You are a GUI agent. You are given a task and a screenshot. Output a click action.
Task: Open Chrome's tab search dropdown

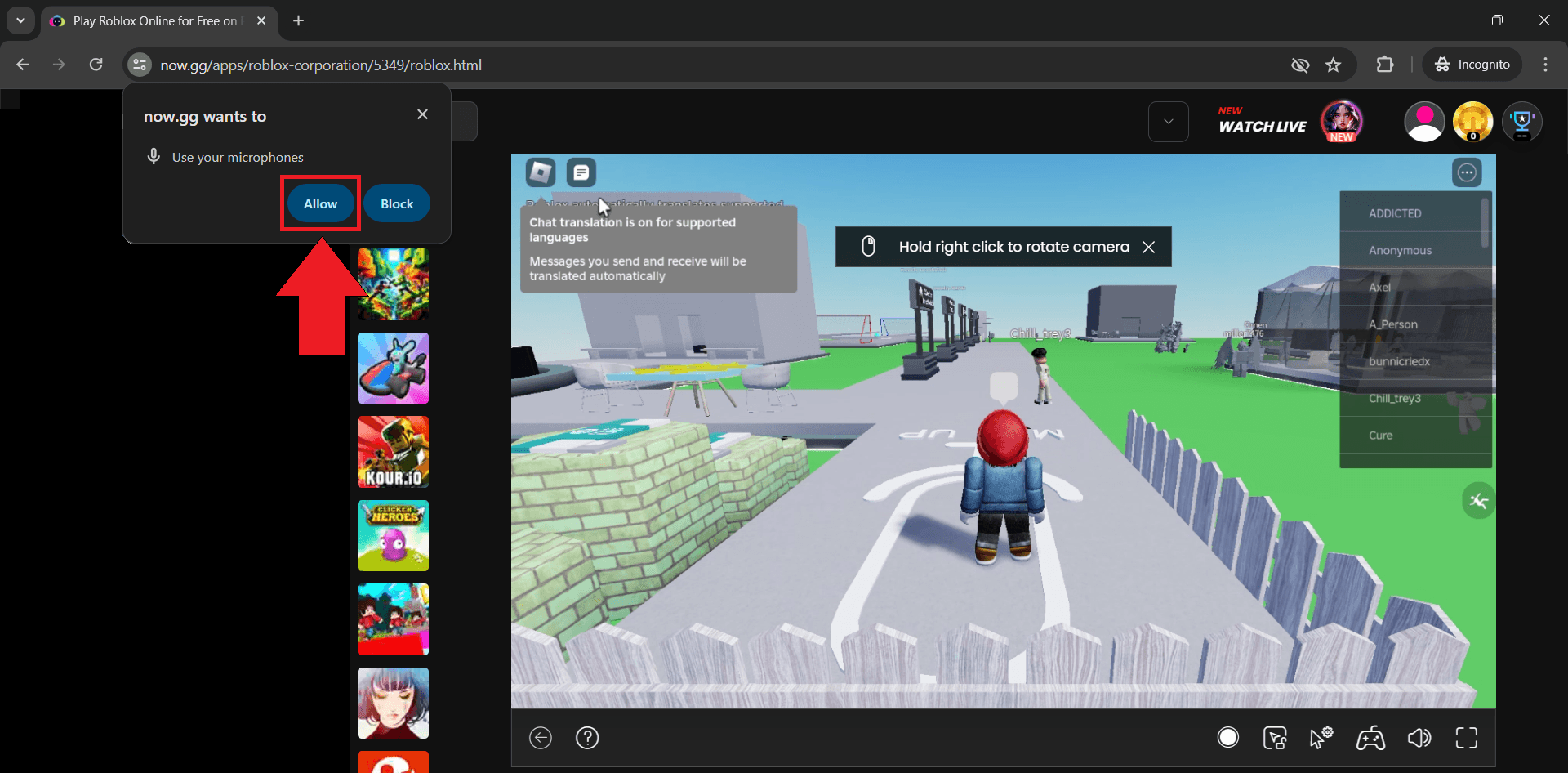tap(20, 20)
